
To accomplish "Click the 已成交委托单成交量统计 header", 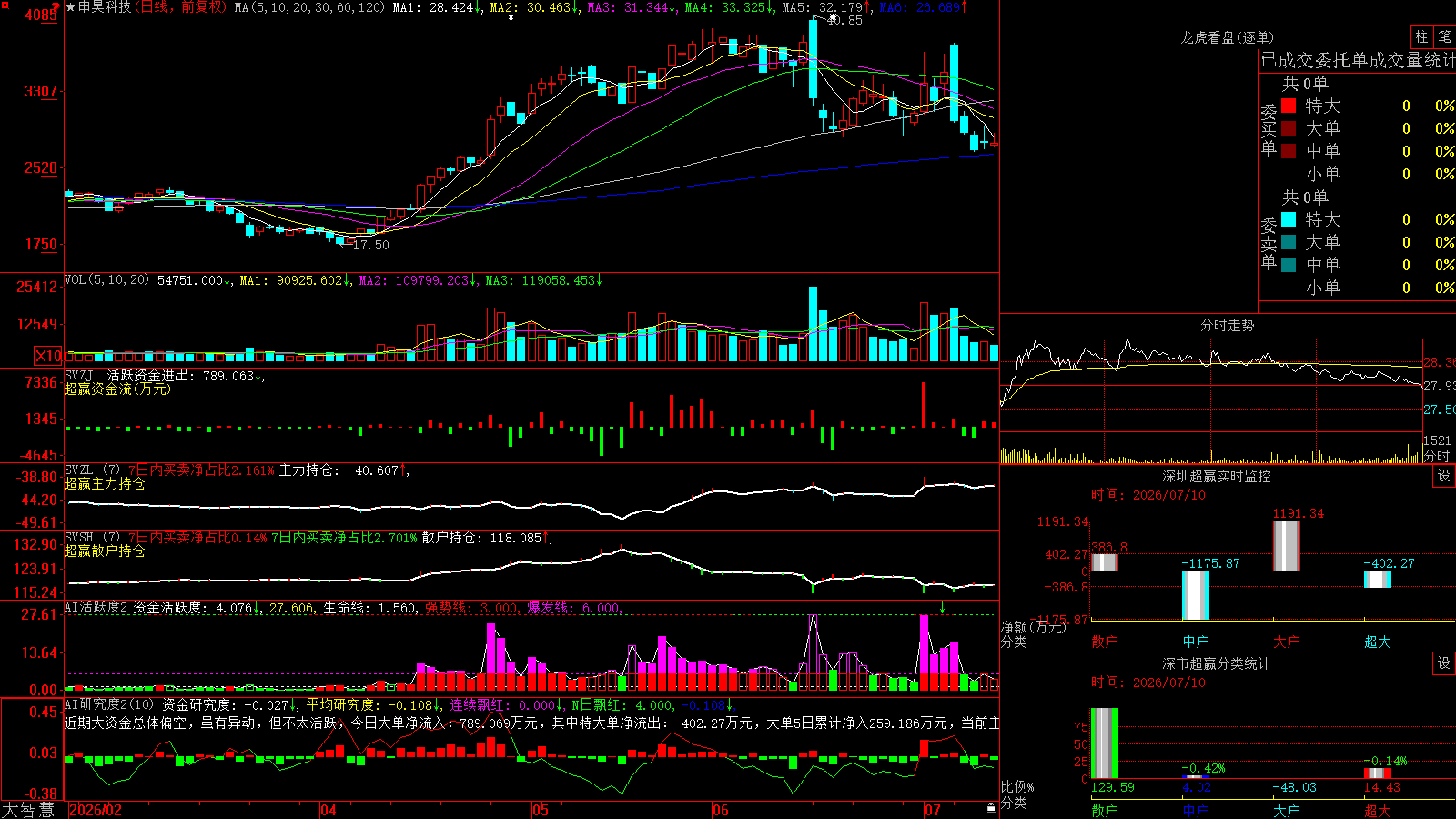I will tap(1358, 60).
